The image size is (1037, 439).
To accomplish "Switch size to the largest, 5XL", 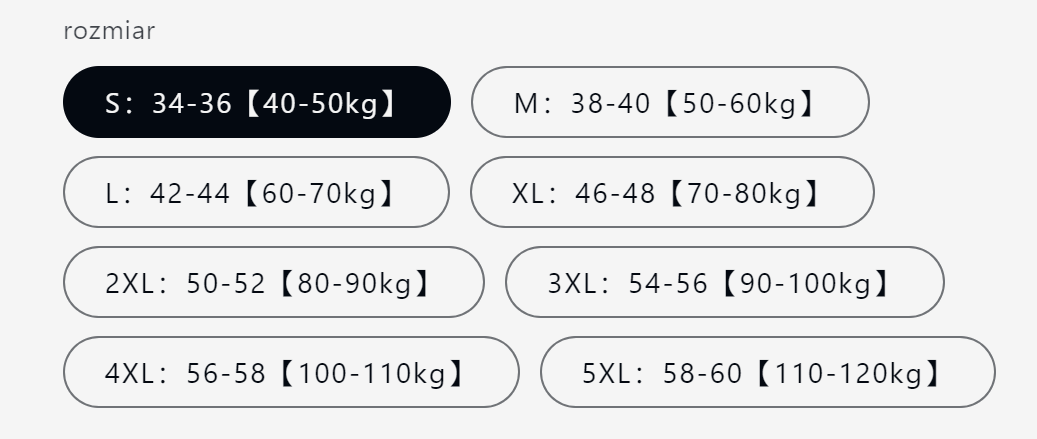I will [767, 372].
